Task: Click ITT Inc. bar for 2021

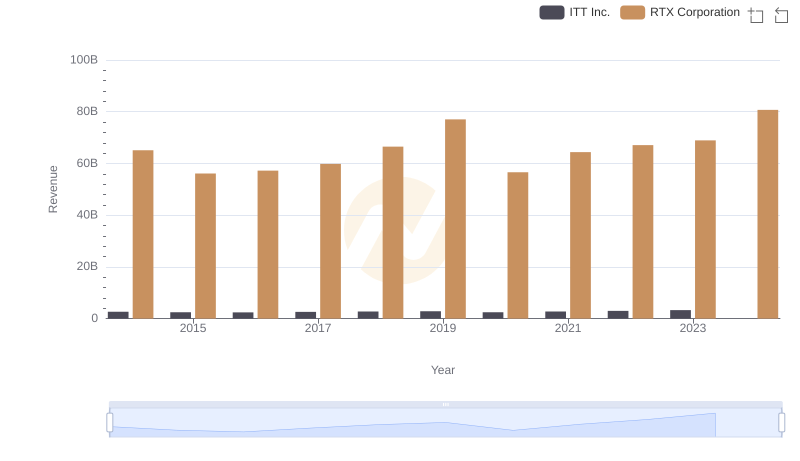Action: coord(556,315)
